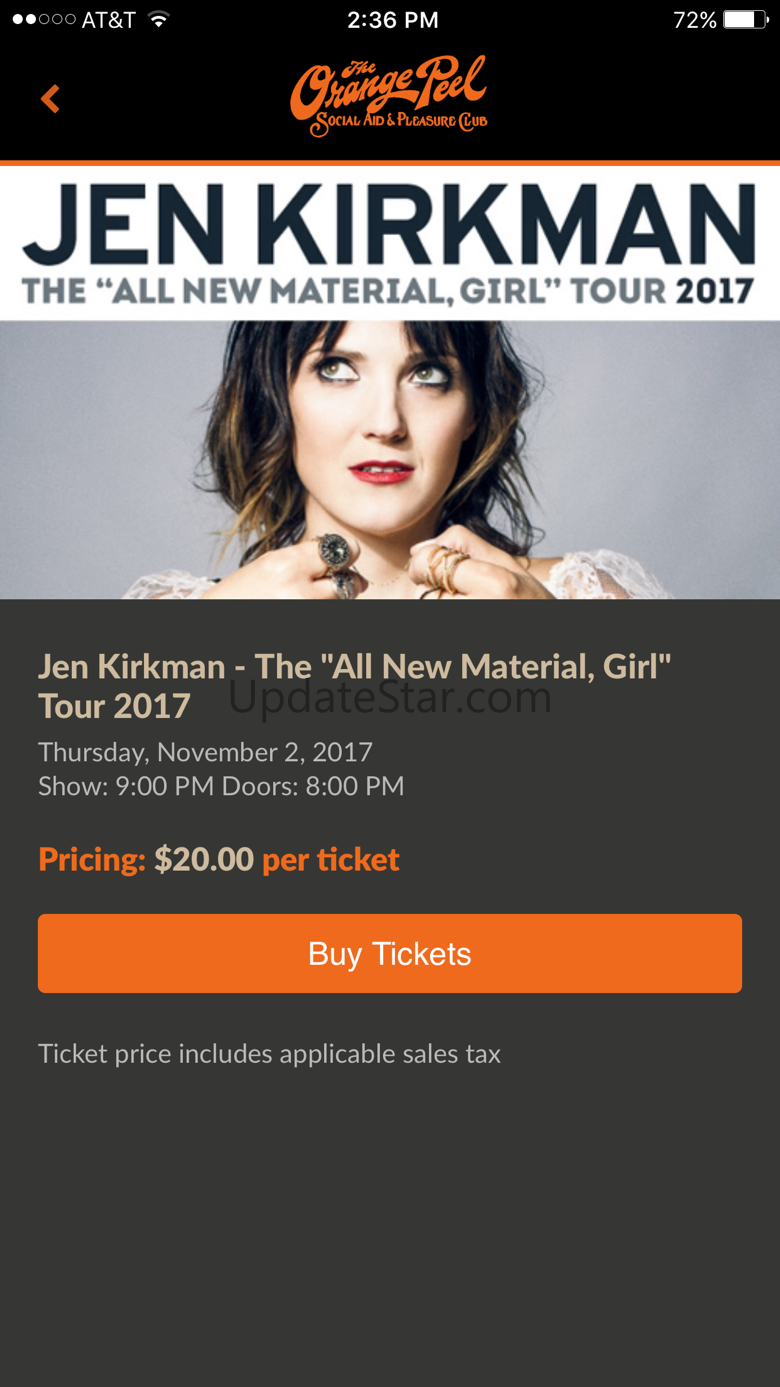Tap the UpdateStar.com watermark
This screenshot has width=780, height=1387.
(390, 697)
